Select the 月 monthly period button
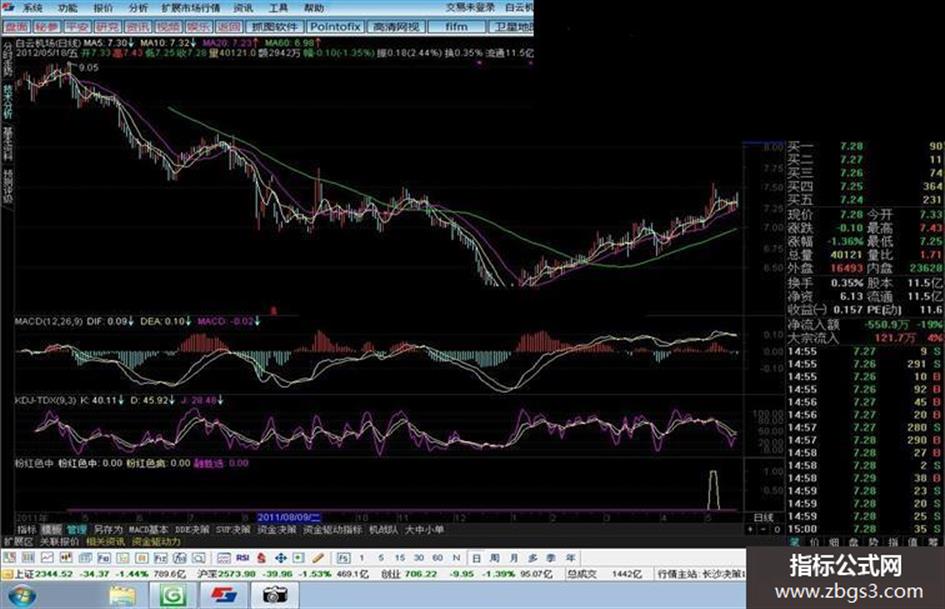Image resolution: width=945 pixels, height=609 pixels. coord(514,558)
